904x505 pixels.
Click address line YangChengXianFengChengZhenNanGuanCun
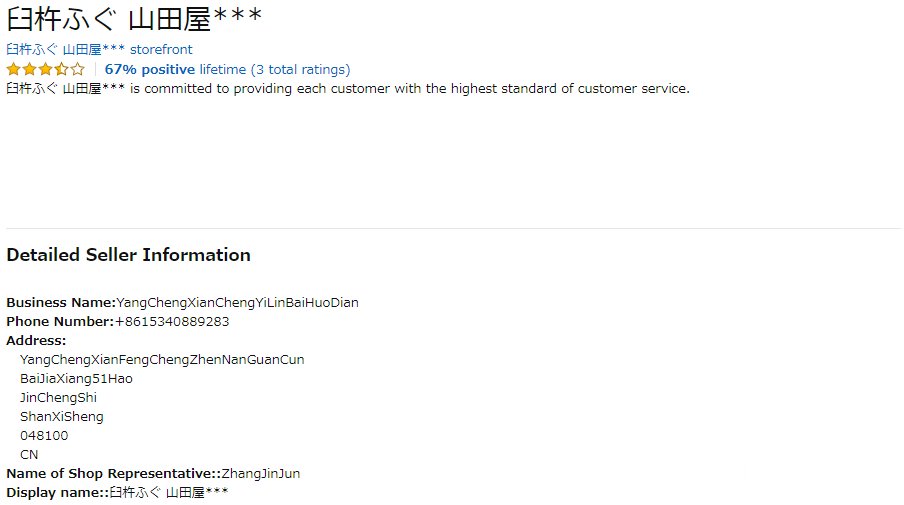(162, 359)
